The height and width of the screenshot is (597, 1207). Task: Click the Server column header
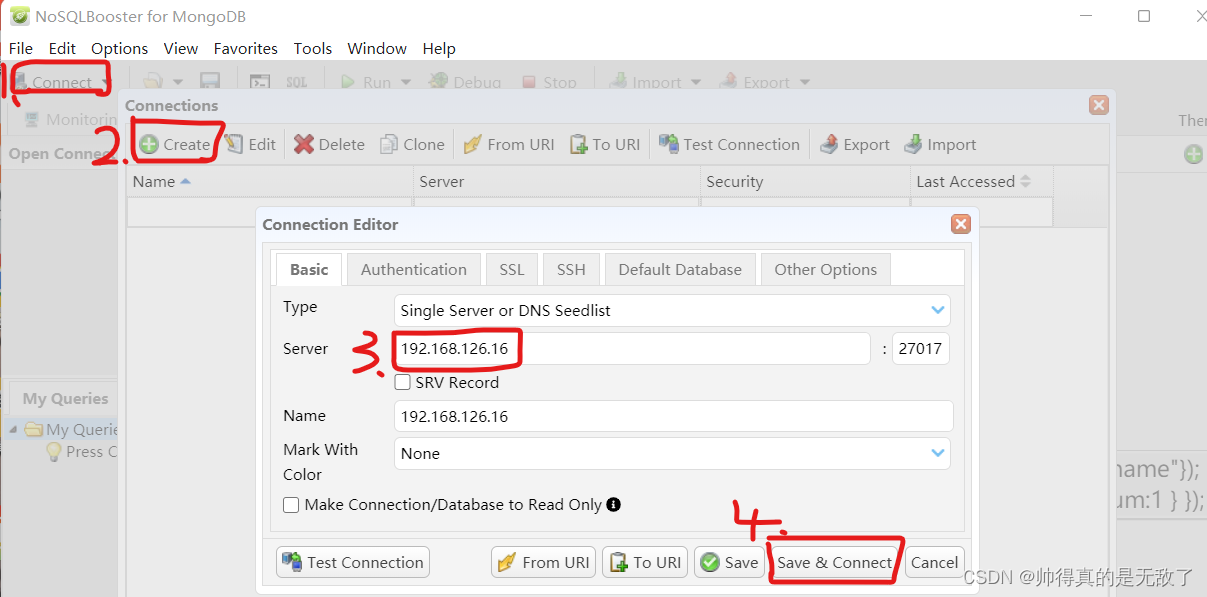pos(557,181)
